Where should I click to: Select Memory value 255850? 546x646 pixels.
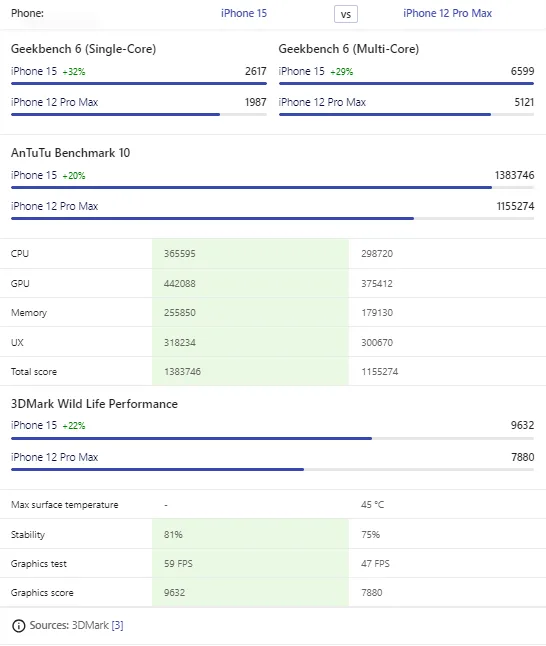click(x=180, y=313)
